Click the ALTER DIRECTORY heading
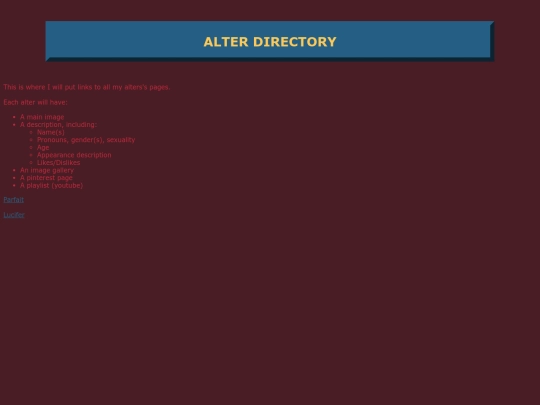Image resolution: width=540 pixels, height=405 pixels. pos(270,42)
